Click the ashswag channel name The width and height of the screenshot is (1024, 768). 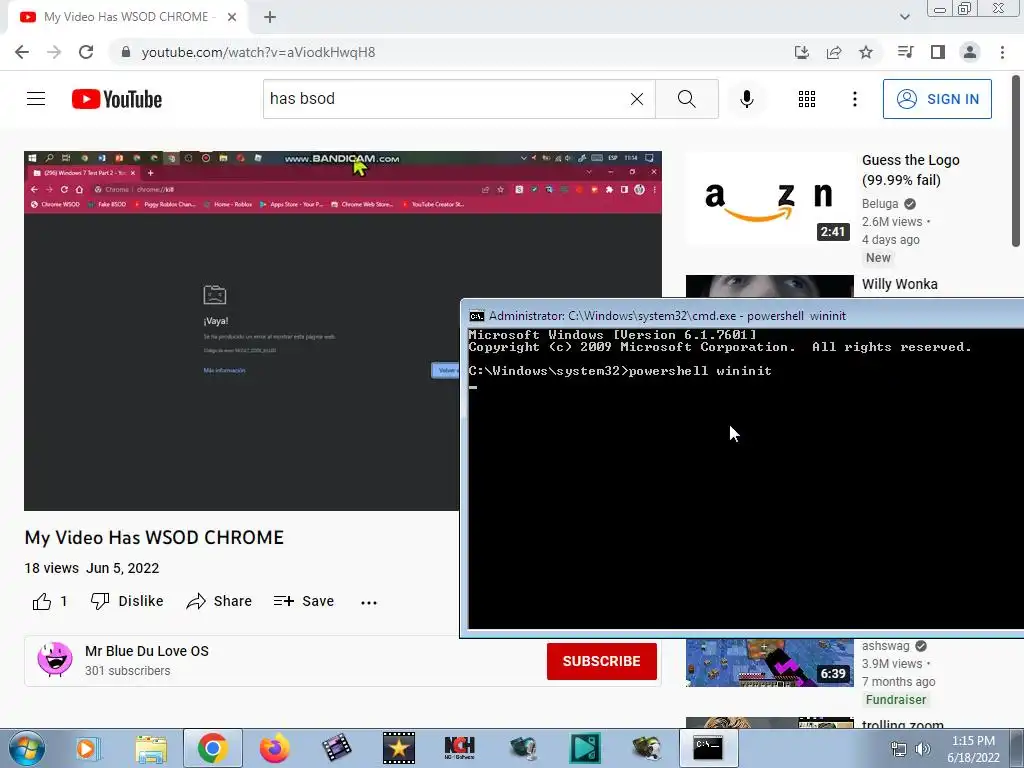click(886, 646)
